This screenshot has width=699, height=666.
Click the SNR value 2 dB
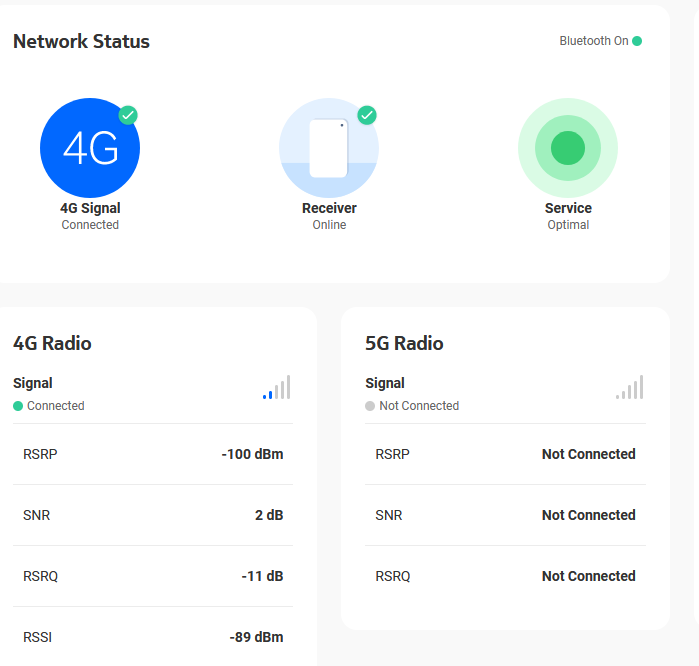click(x=269, y=515)
